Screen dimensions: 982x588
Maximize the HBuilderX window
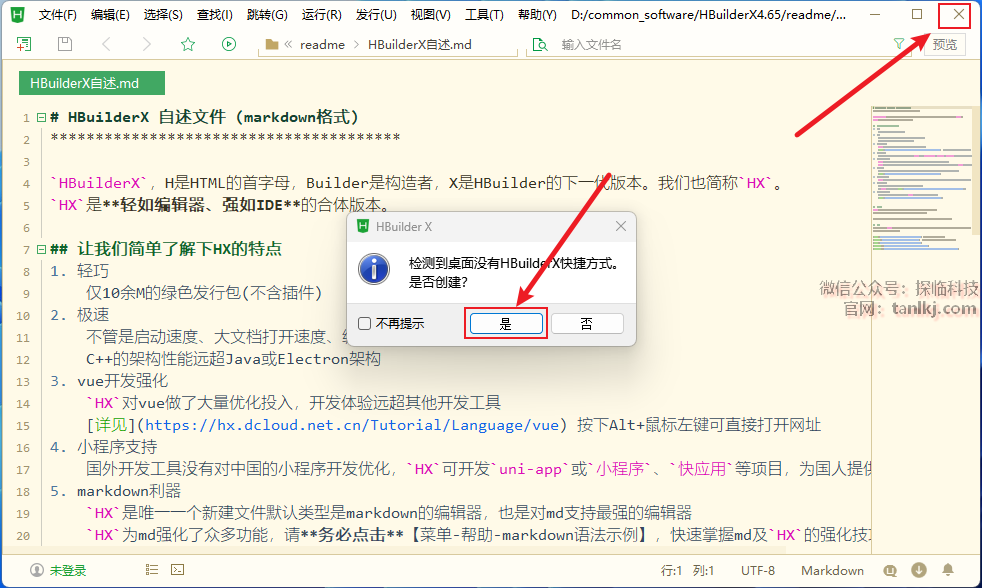(x=917, y=14)
